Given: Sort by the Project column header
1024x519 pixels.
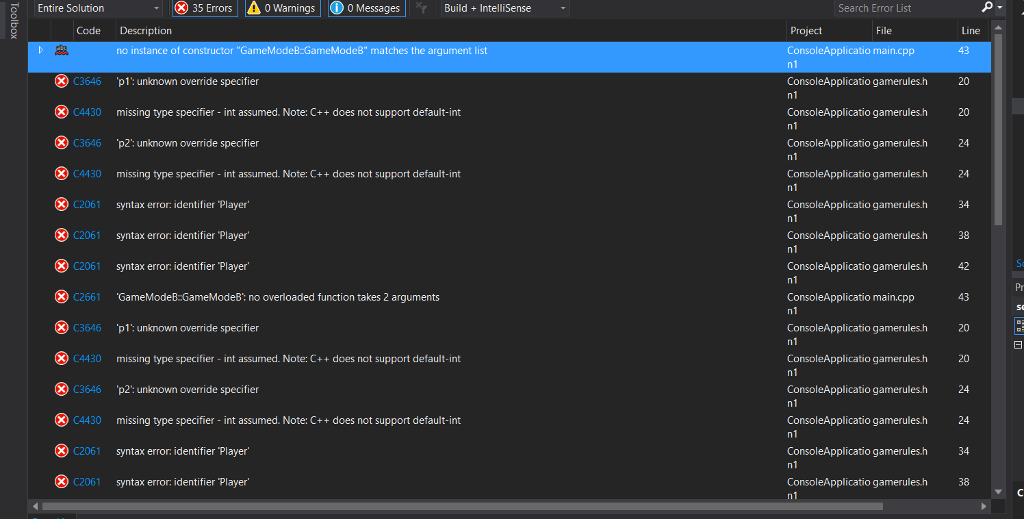Looking at the screenshot, I should point(806,31).
